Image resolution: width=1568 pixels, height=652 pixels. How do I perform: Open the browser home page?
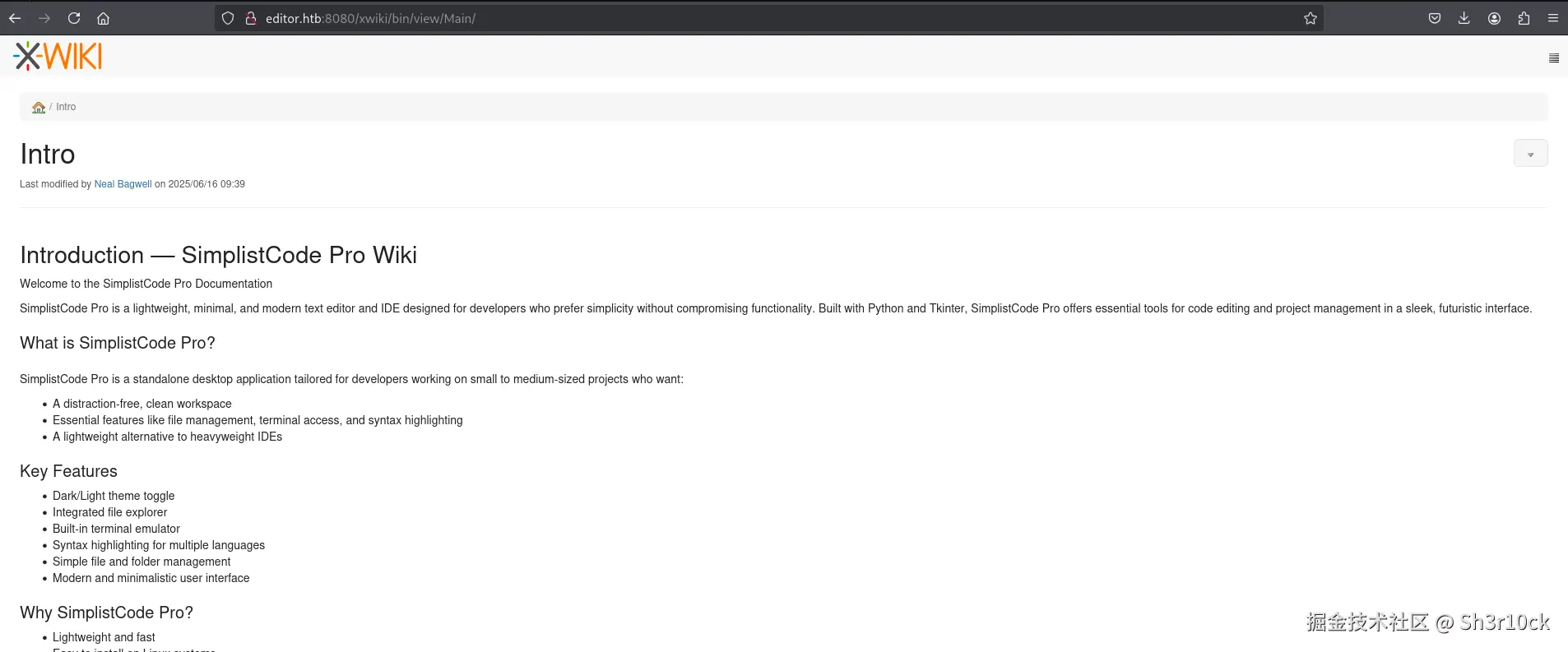click(103, 18)
